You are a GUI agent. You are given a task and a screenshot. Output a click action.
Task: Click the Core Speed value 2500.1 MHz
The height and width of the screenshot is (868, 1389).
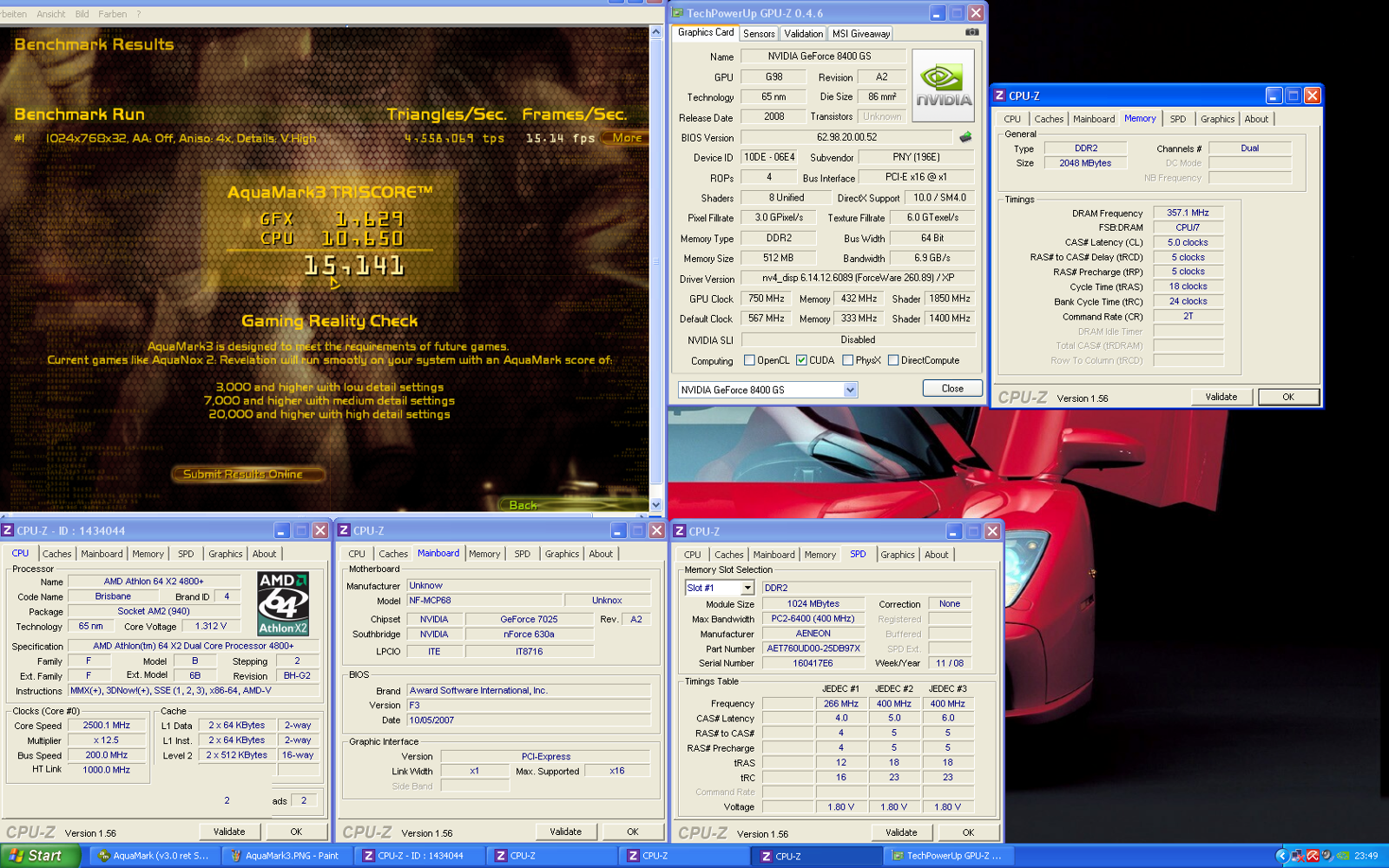(x=106, y=726)
